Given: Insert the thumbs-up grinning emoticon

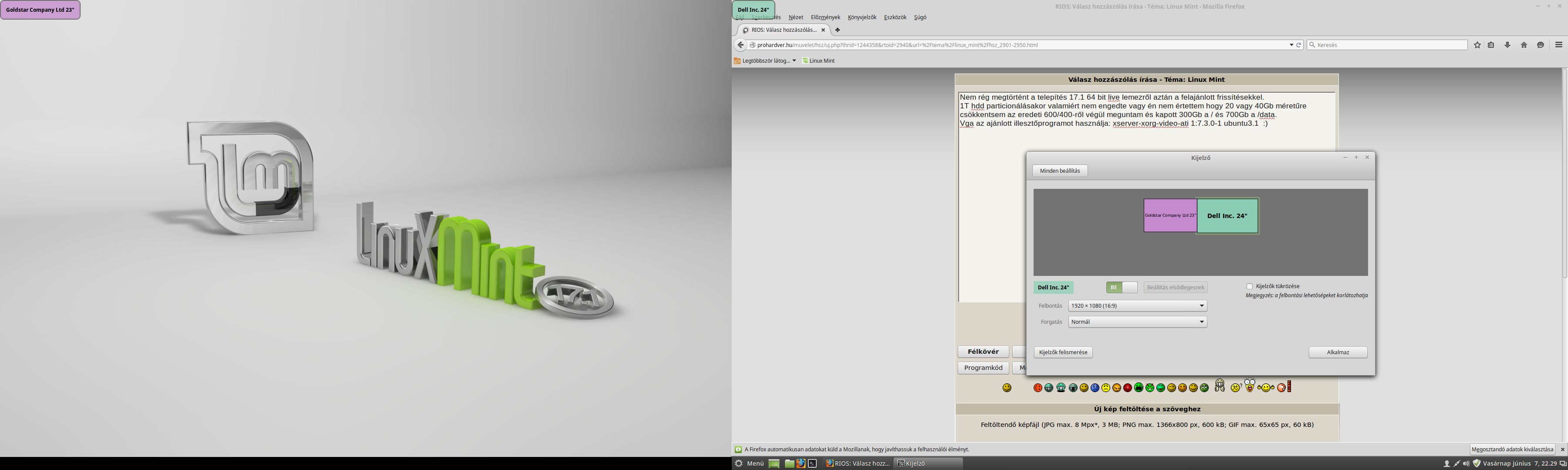Looking at the screenshot, I should coord(1220,386).
